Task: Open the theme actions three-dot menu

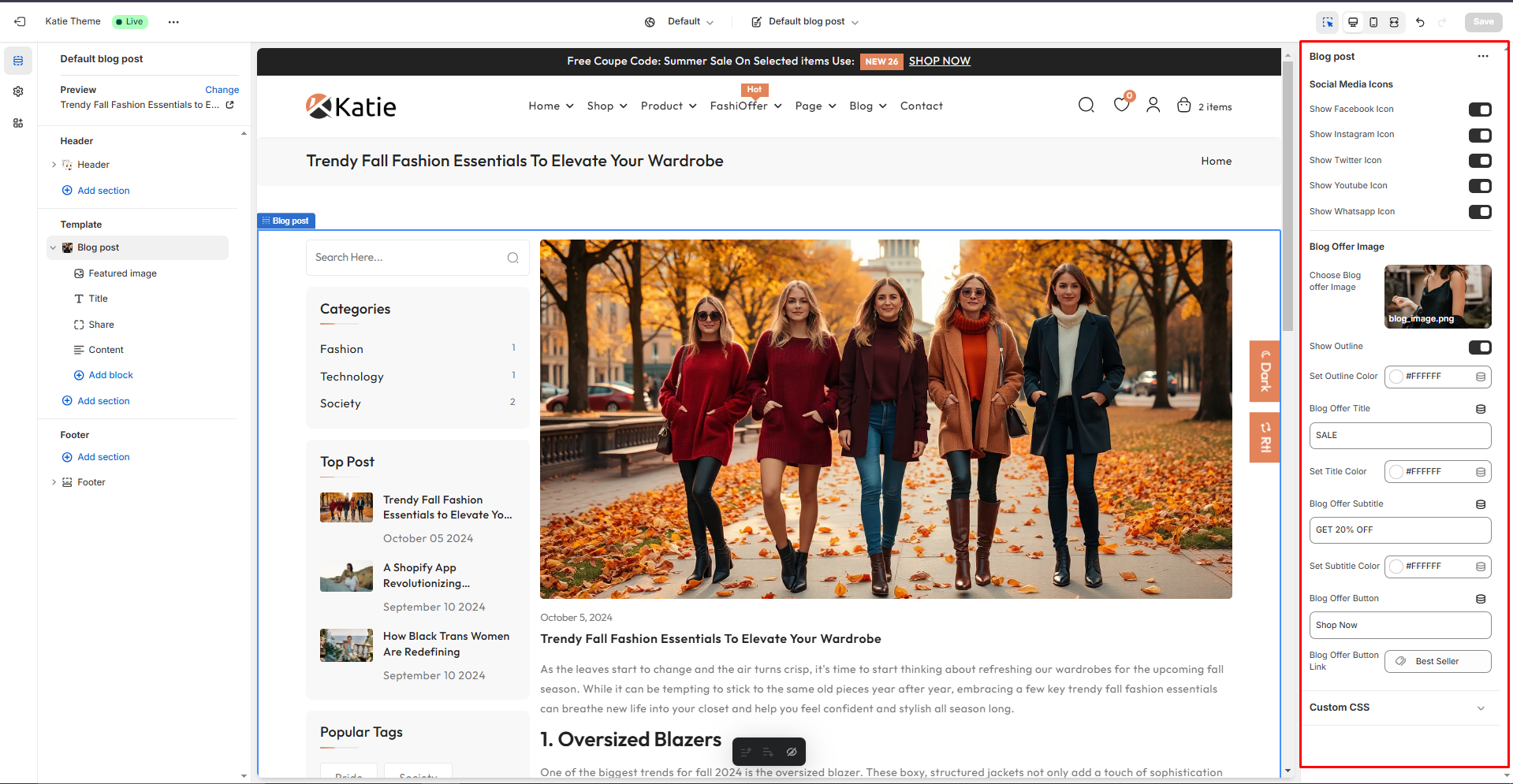Action: (173, 22)
